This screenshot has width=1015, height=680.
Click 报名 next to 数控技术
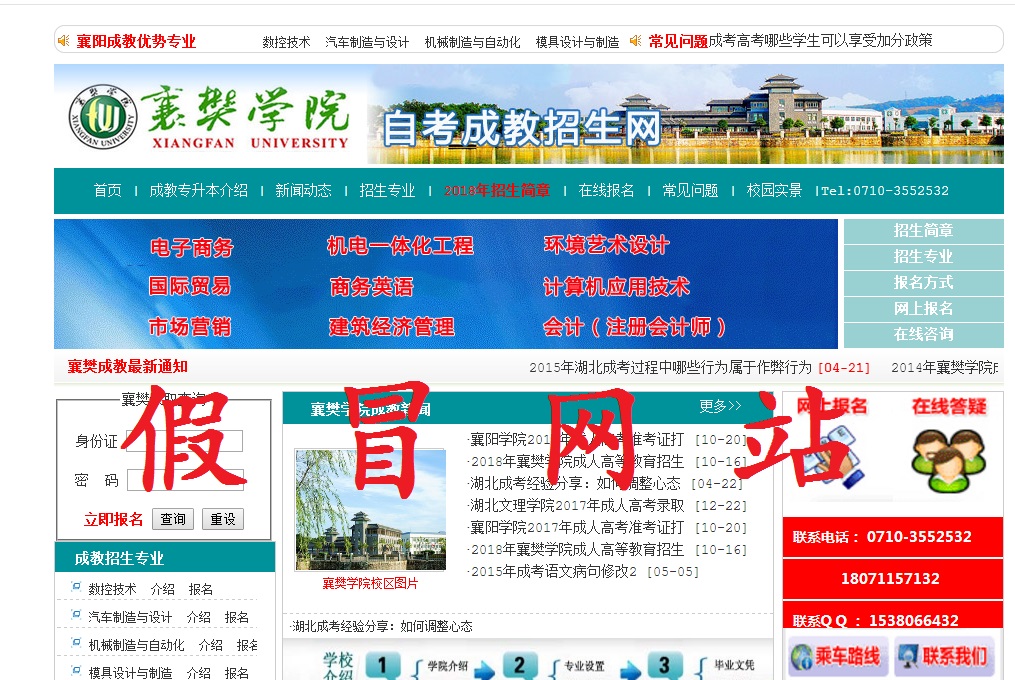[x=201, y=589]
